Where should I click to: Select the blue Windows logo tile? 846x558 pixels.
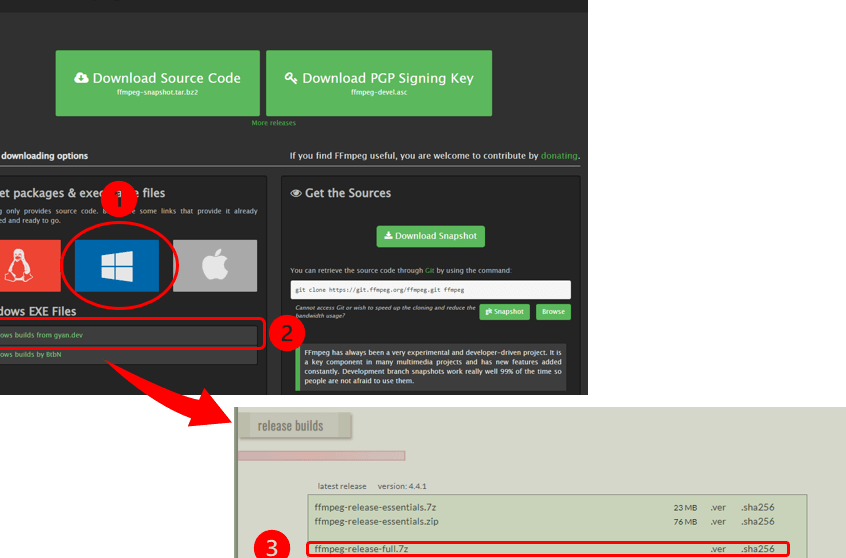117,265
